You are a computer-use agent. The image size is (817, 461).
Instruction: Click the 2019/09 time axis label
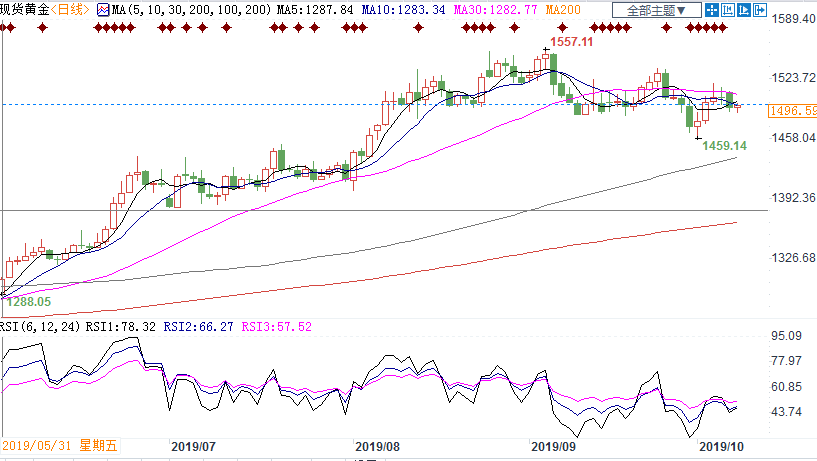553,447
